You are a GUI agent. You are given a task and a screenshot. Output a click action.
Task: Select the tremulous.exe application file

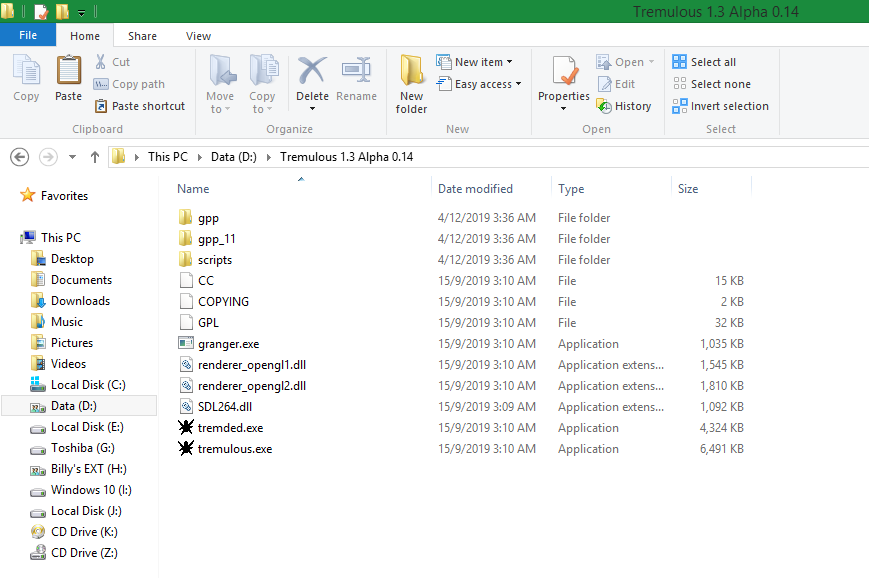234,449
